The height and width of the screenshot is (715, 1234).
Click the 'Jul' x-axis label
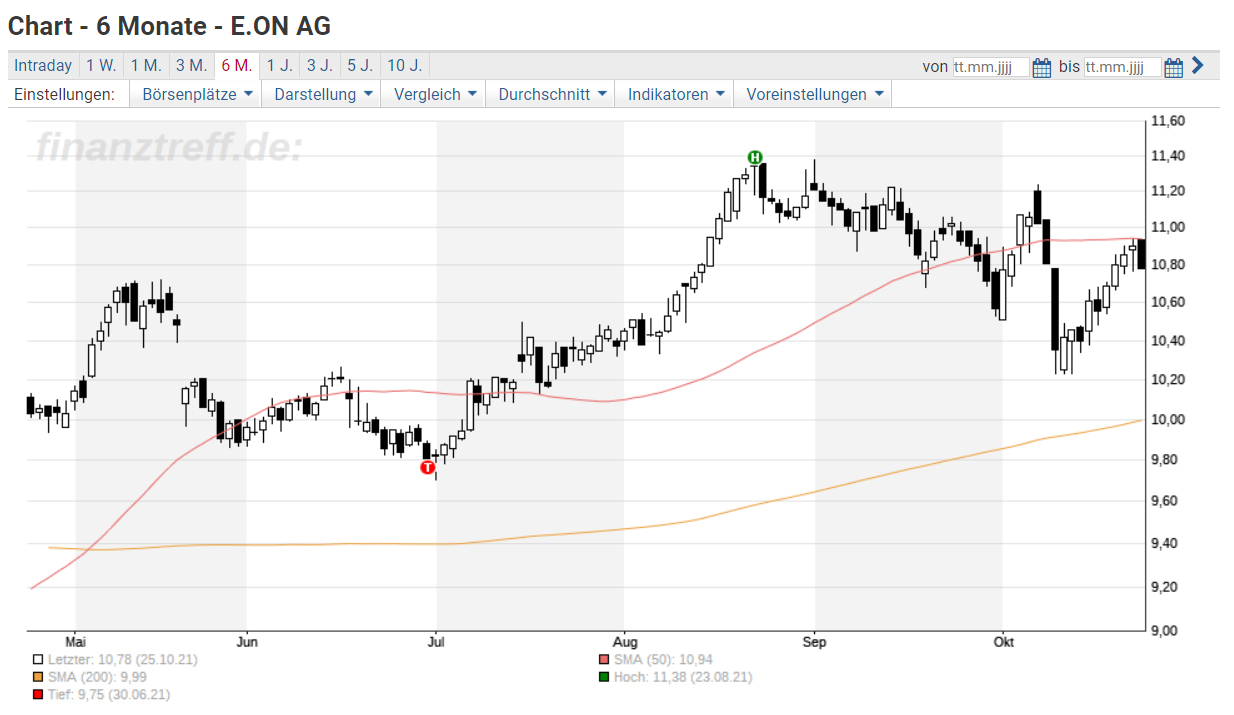coord(436,642)
